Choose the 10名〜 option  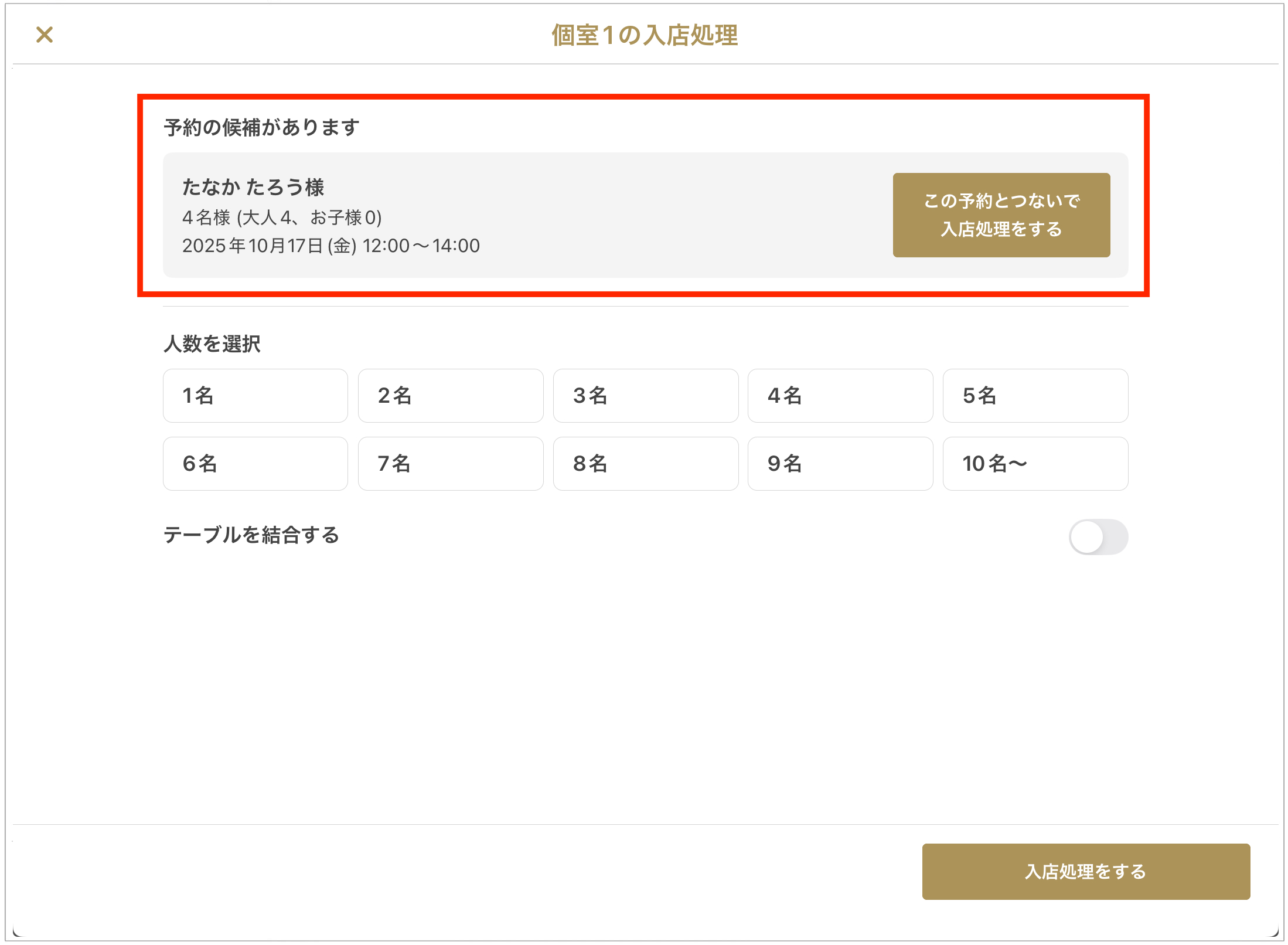[x=1035, y=464]
